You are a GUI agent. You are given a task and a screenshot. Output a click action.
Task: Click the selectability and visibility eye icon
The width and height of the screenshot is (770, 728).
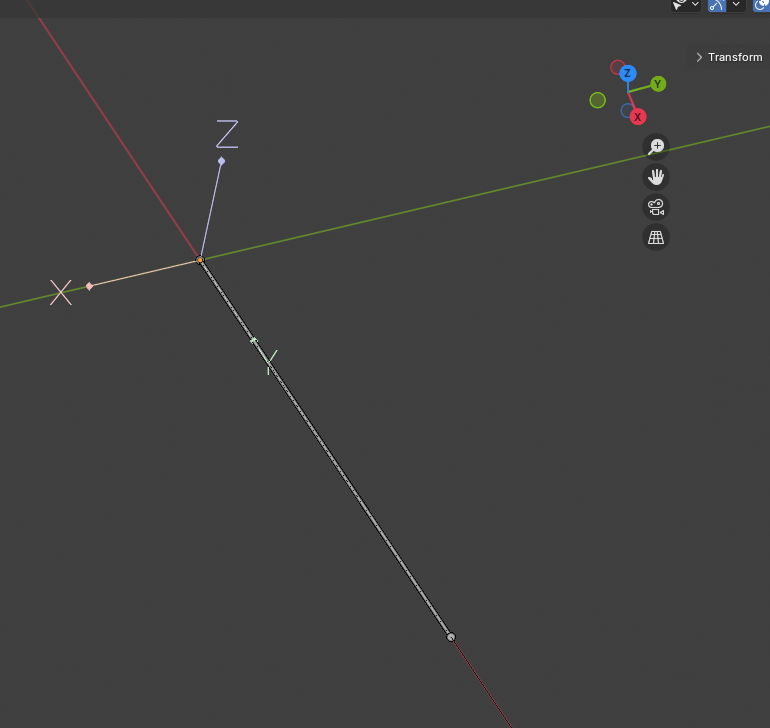[x=679, y=5]
